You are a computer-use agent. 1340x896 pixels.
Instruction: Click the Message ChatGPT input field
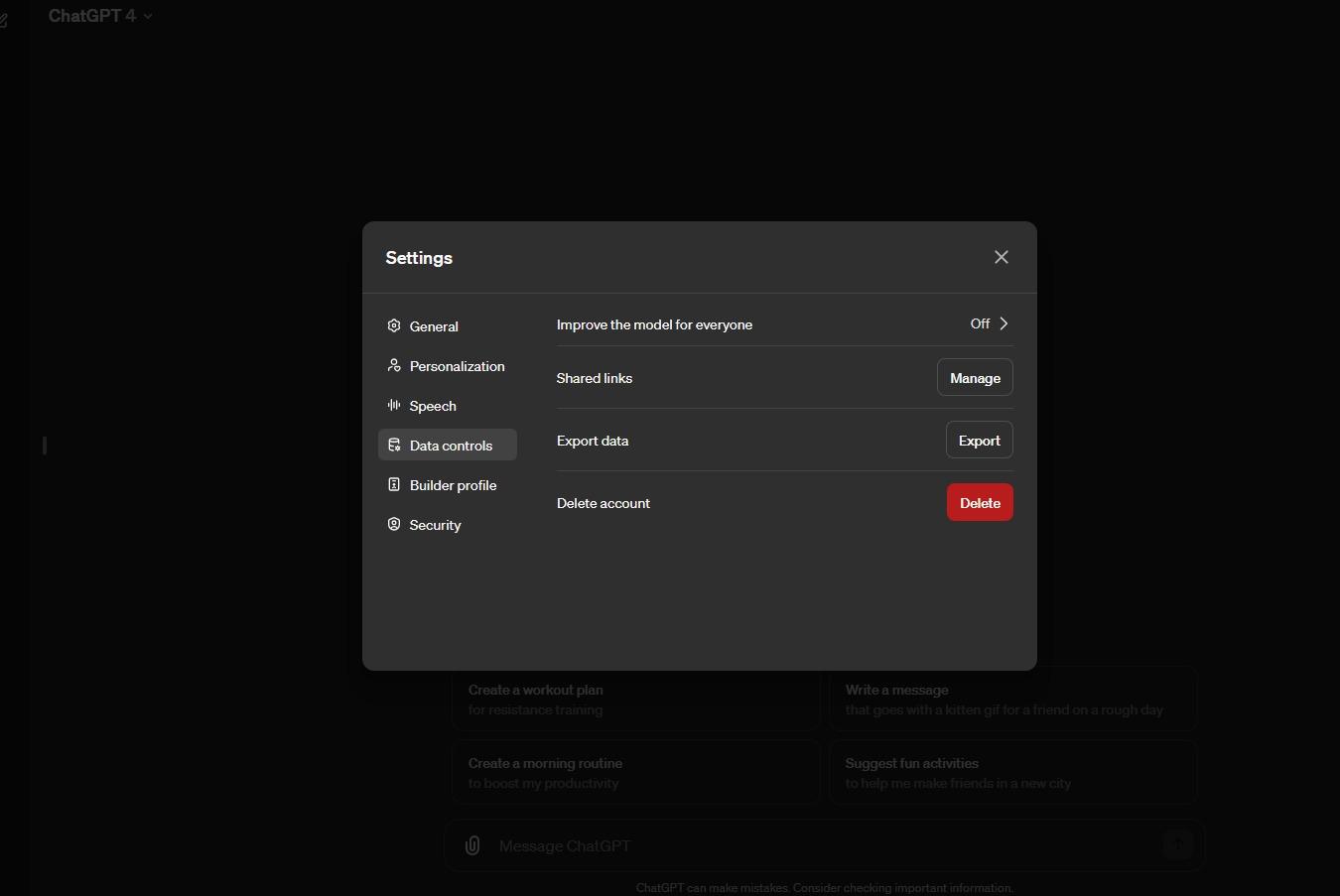click(x=824, y=845)
